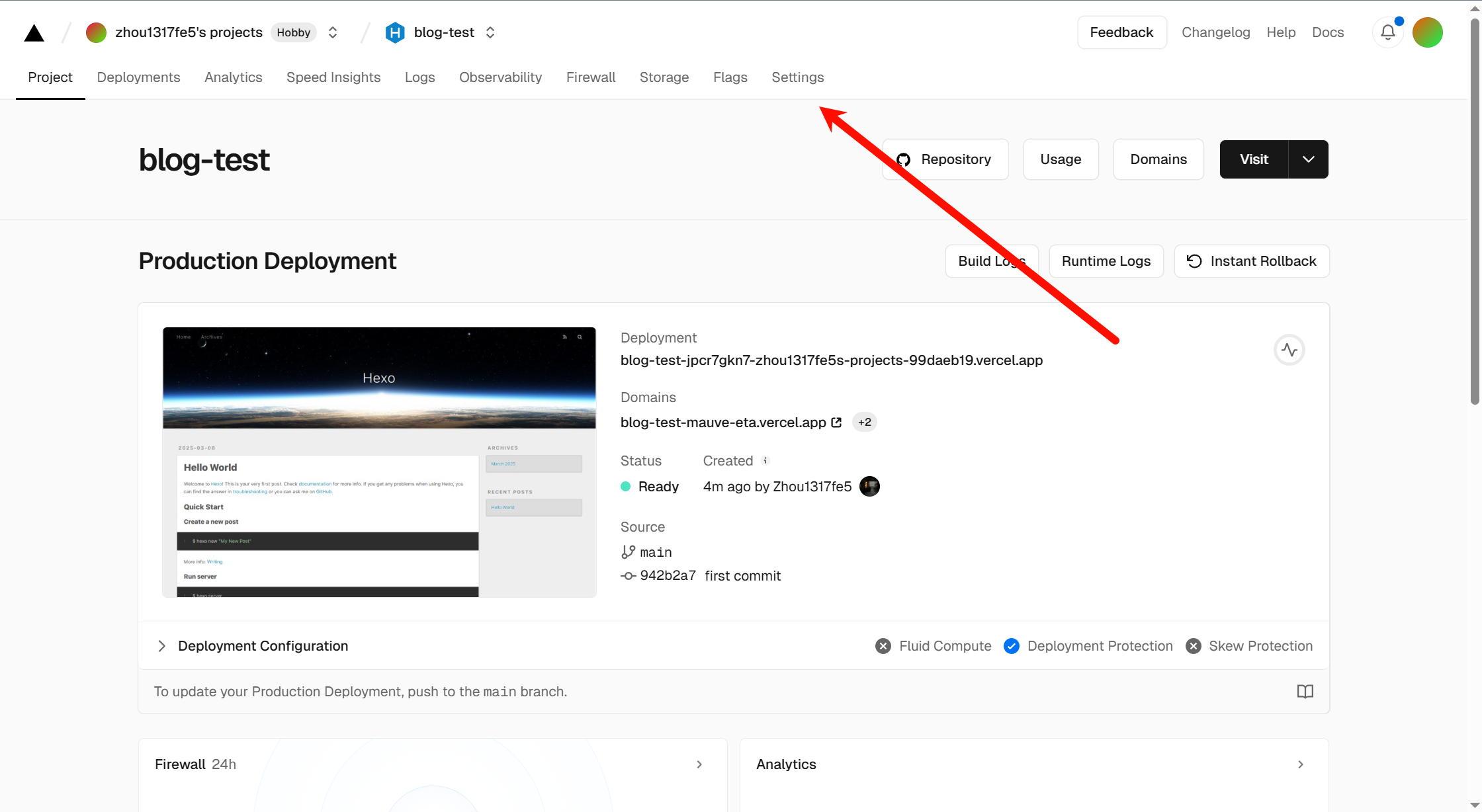
Task: Open the blog-test-mauve-eta.vercel.app domain link
Action: (723, 423)
